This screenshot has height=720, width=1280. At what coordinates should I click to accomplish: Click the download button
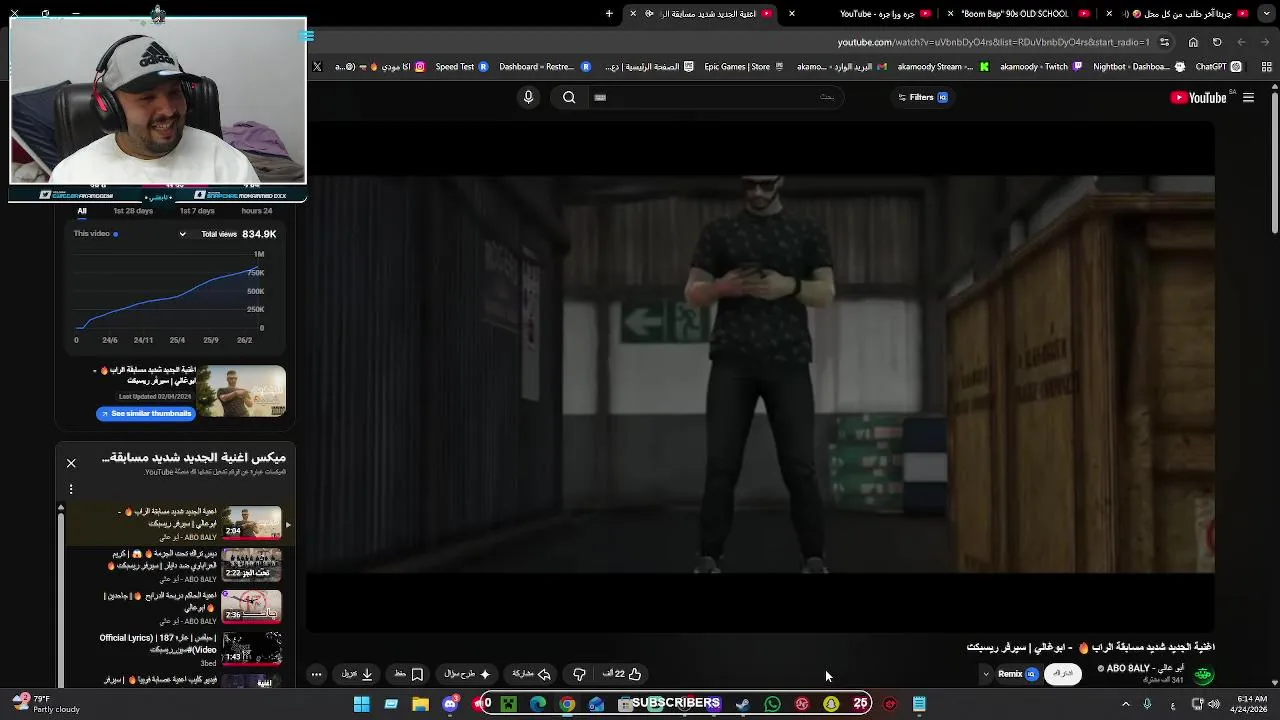[357, 674]
